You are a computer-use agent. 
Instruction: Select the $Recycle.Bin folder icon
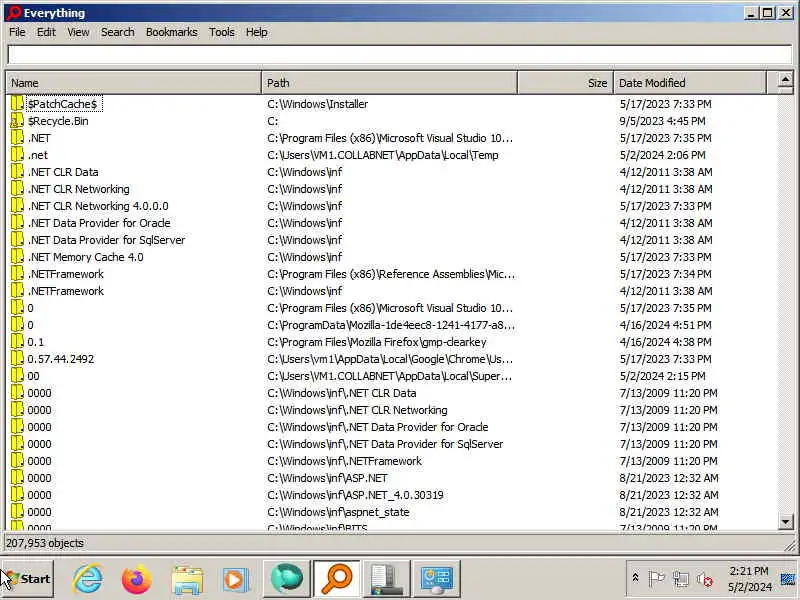[17, 121]
